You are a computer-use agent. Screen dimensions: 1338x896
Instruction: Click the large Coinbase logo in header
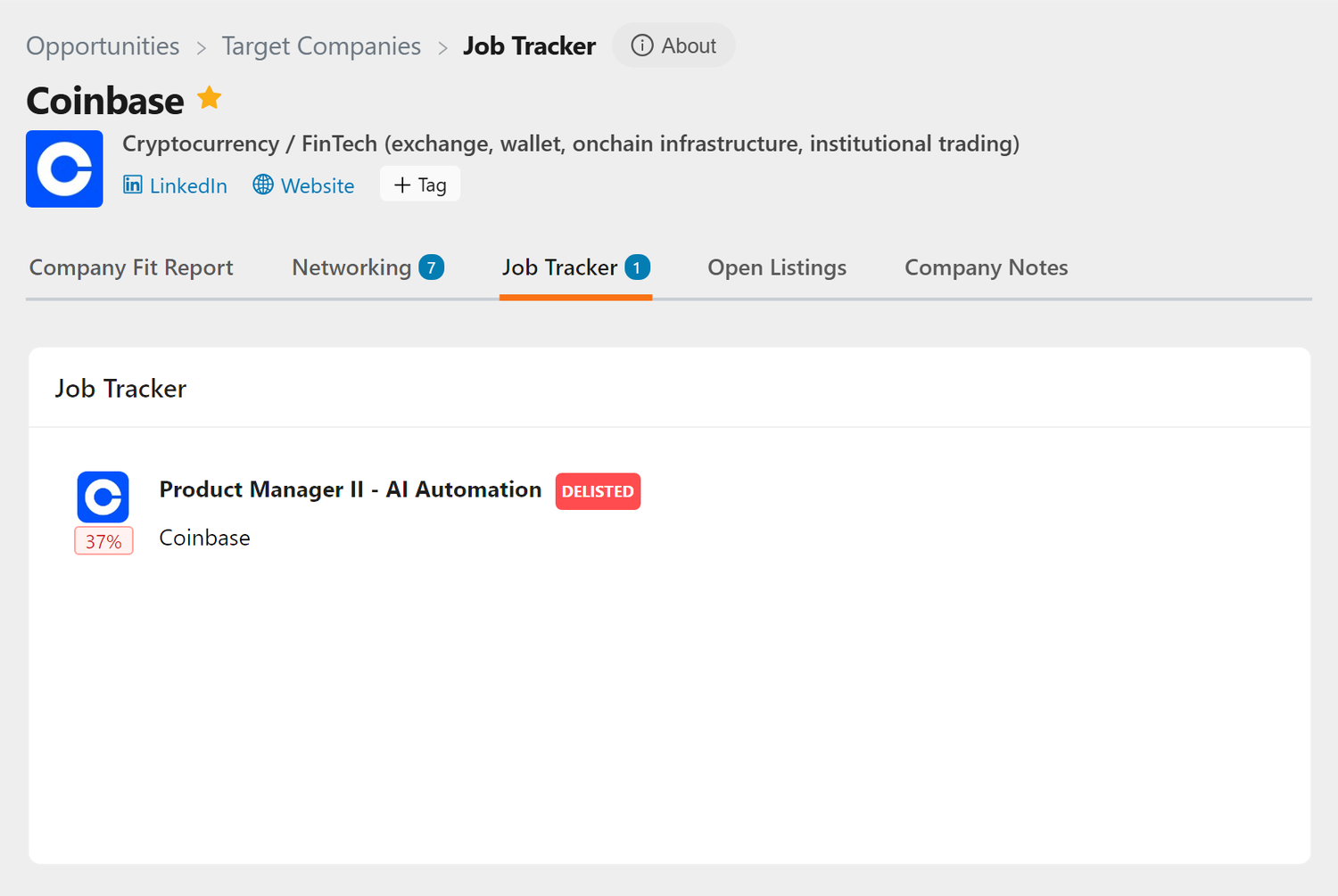[64, 169]
